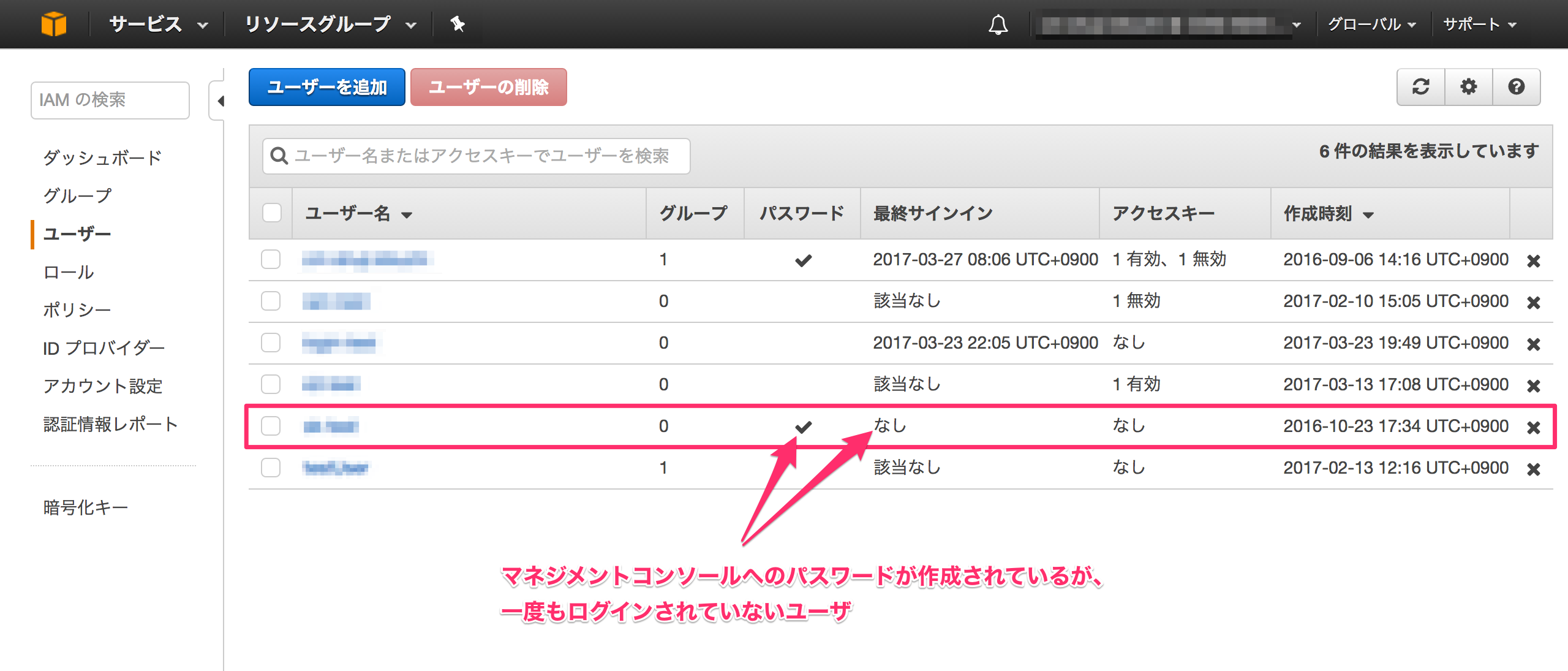Focus the user name or access key search

coord(477,156)
